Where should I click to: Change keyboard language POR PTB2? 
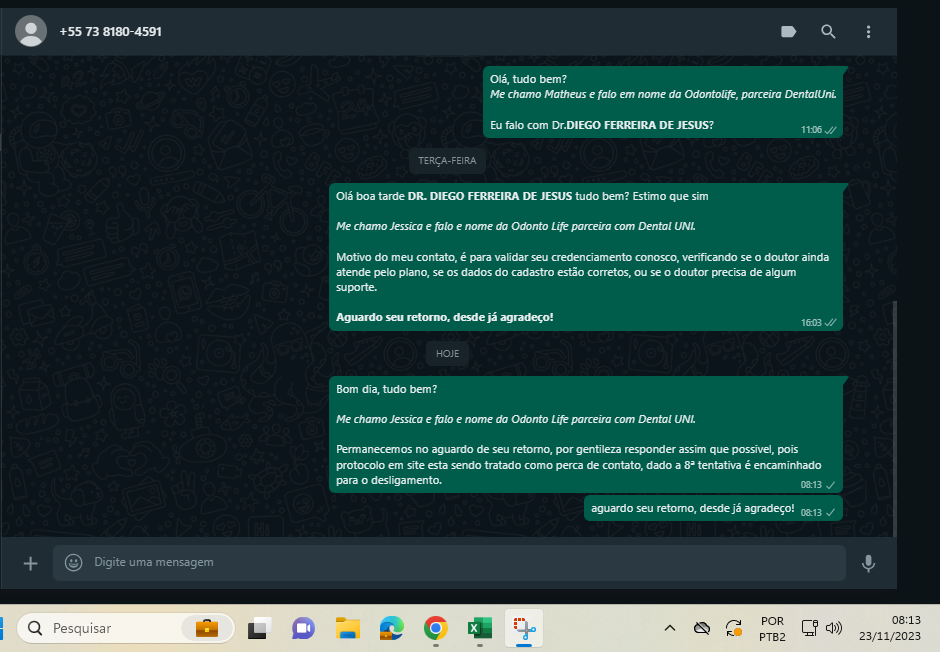click(772, 629)
